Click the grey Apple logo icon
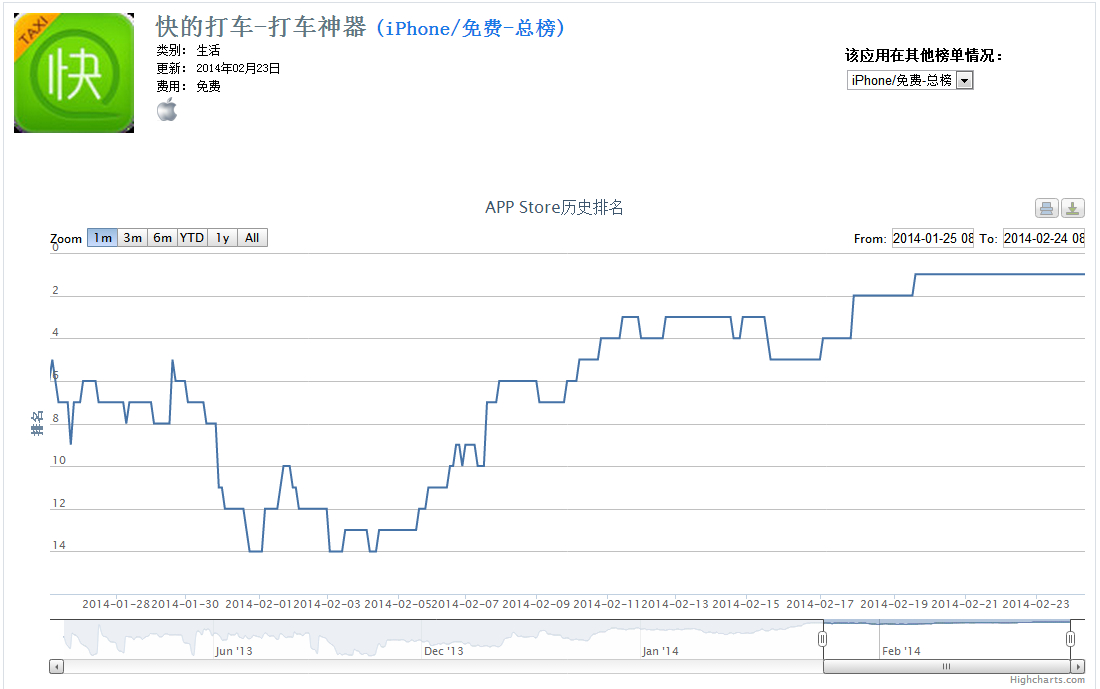The image size is (1100, 689). pyautogui.click(x=167, y=109)
